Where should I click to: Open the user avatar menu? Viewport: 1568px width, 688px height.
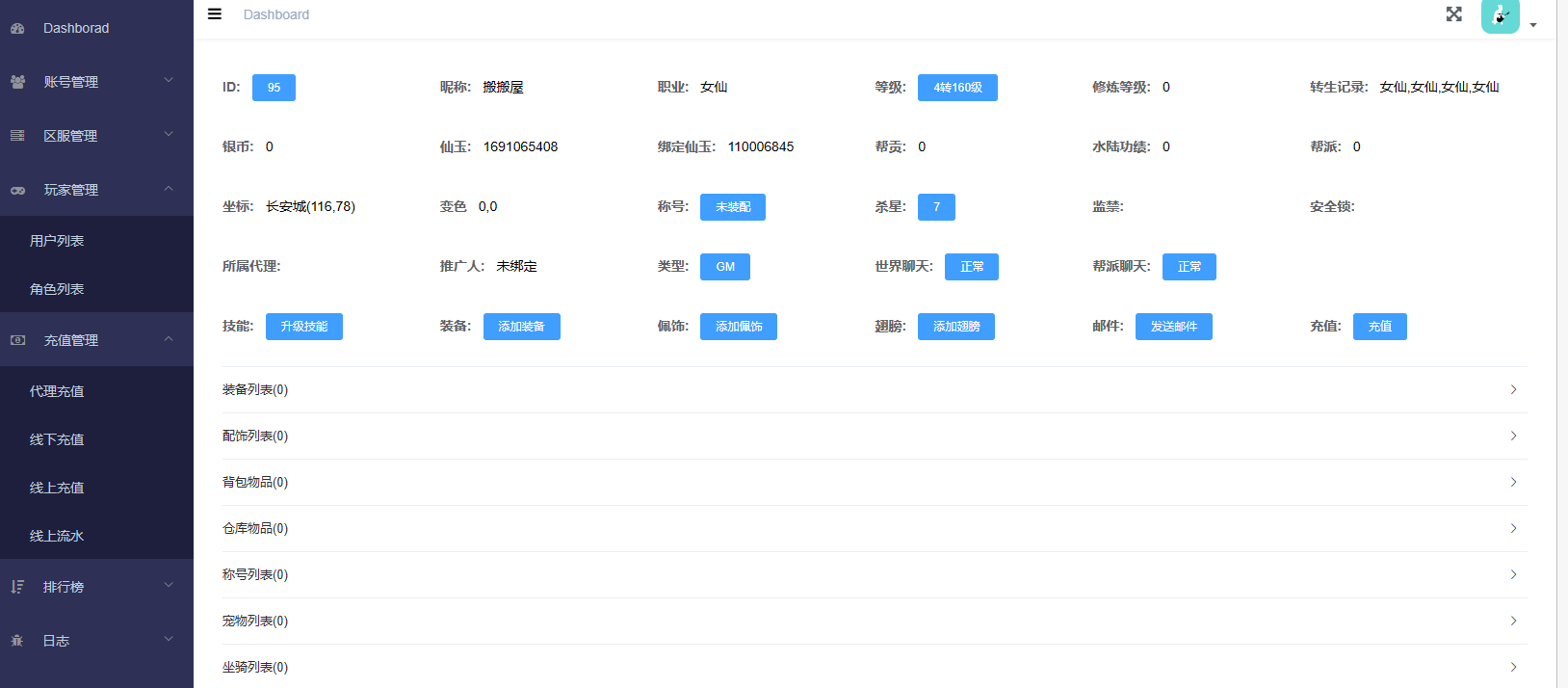click(1500, 16)
